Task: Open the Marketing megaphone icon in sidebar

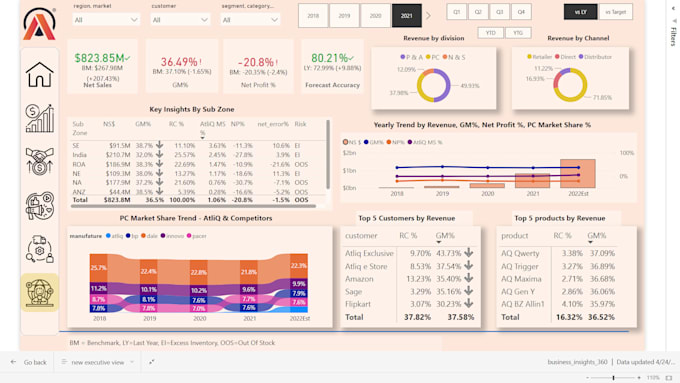Action: 39,205
